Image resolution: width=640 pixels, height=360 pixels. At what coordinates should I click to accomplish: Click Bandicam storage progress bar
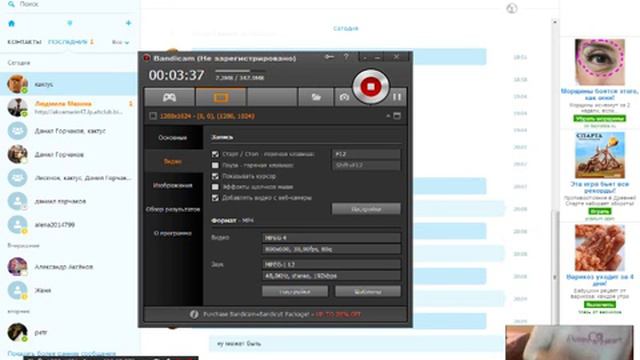(x=240, y=71)
